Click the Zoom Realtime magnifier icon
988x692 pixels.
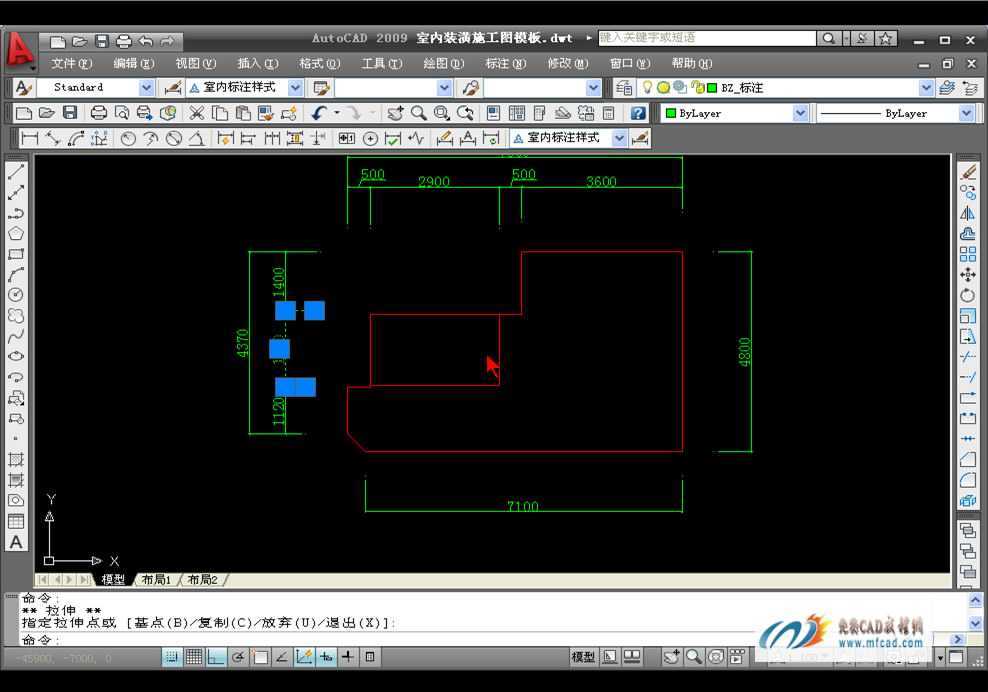tap(418, 113)
